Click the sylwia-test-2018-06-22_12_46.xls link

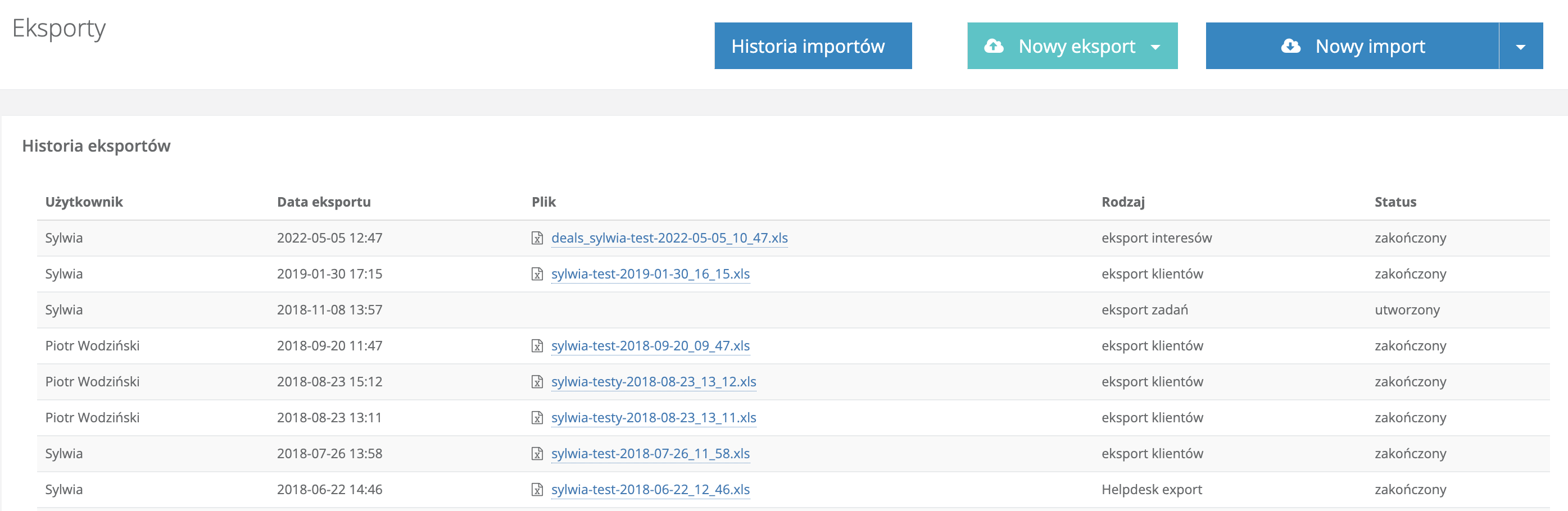(650, 489)
